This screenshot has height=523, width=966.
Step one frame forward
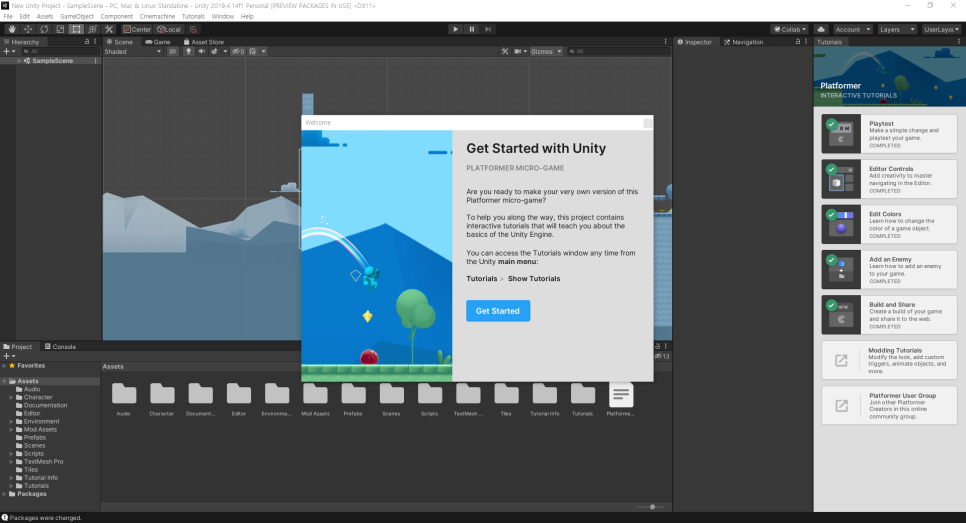(x=488, y=29)
